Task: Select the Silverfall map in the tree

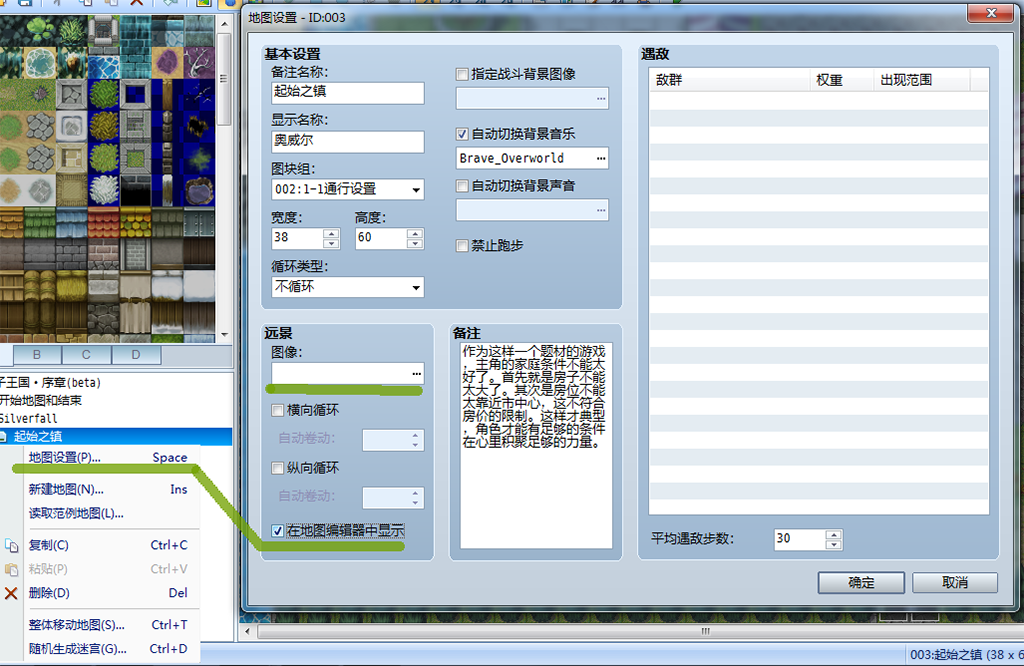Action: tap(29, 419)
